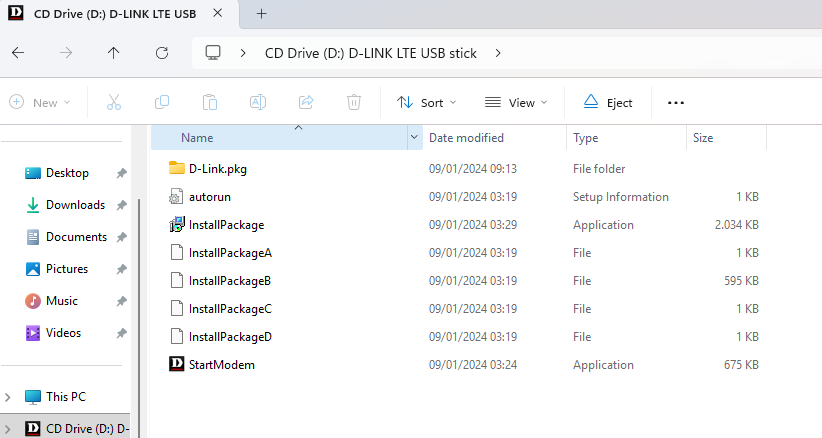The image size is (822, 438).
Task: Click the Eject drive button
Action: [607, 102]
